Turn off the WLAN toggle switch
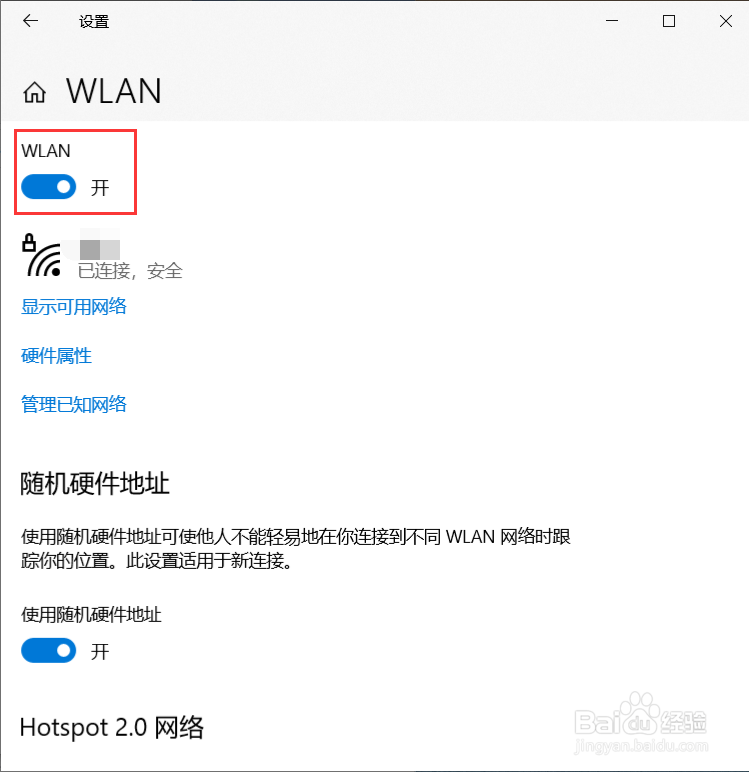Image resolution: width=749 pixels, height=772 pixels. point(48,187)
